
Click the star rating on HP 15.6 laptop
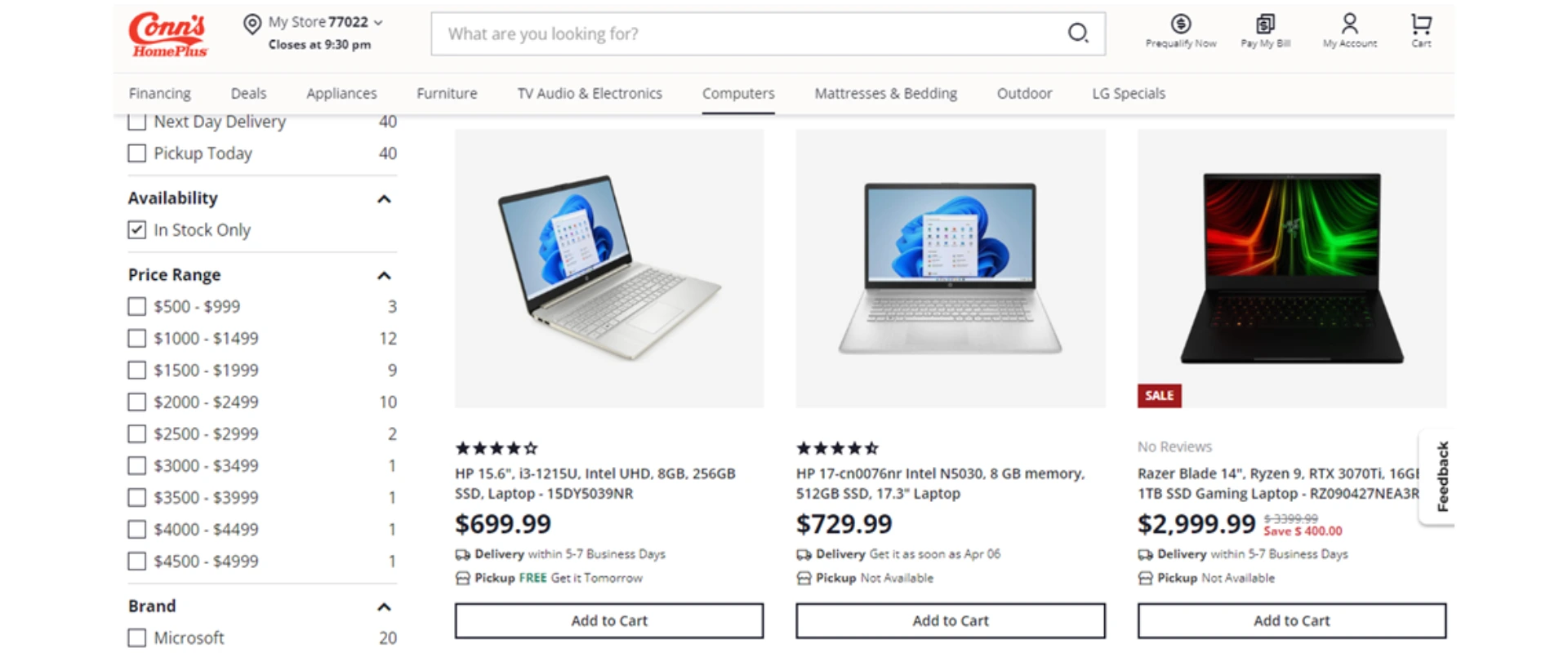pos(495,447)
